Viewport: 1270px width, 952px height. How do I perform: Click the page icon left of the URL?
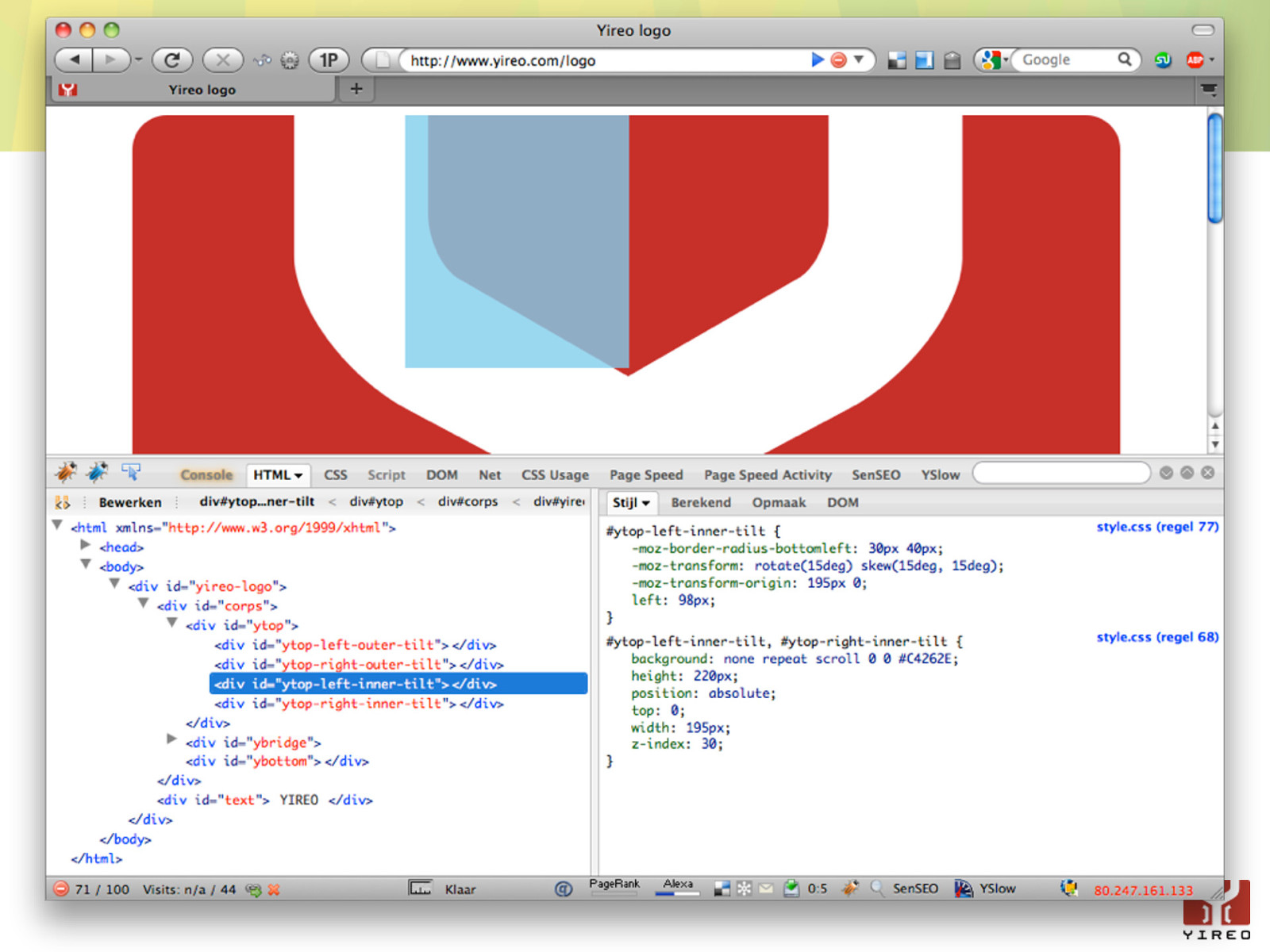(383, 60)
